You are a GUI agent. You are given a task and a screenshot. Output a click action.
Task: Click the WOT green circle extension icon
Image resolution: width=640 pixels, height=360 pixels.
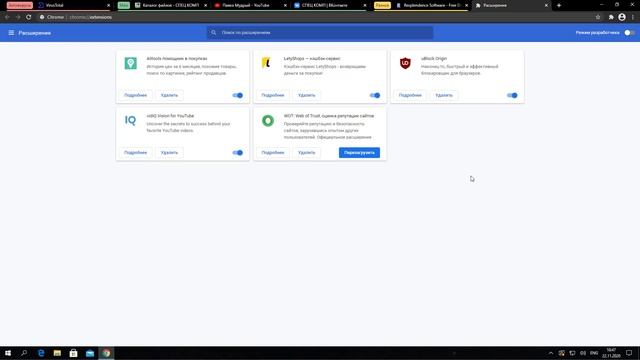pyautogui.click(x=268, y=120)
